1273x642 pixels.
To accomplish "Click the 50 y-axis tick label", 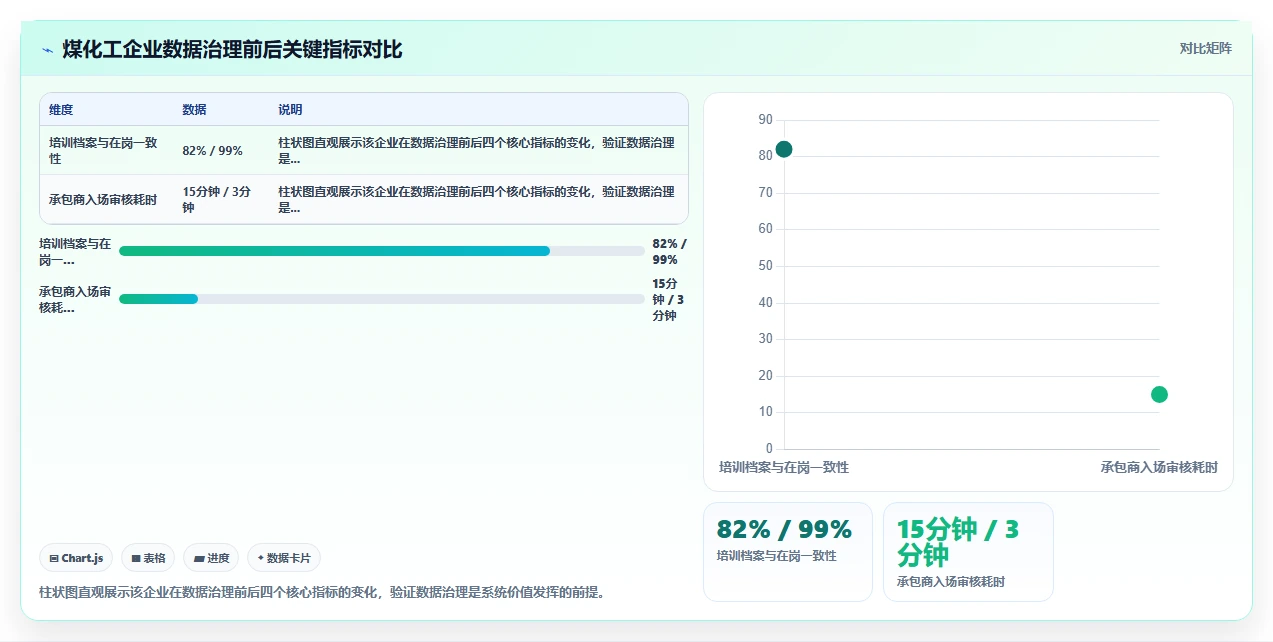I will [x=766, y=266].
